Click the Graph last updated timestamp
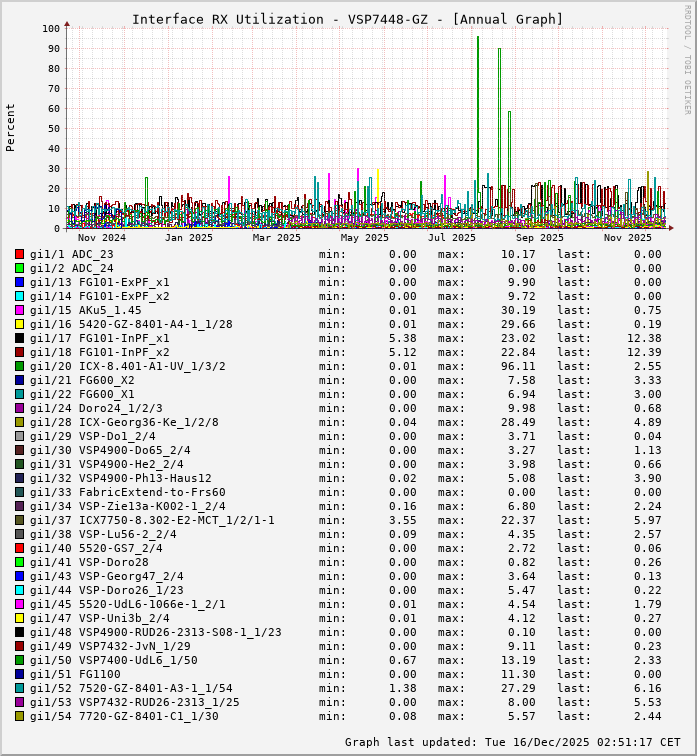This screenshot has width=697, height=756. point(512,742)
